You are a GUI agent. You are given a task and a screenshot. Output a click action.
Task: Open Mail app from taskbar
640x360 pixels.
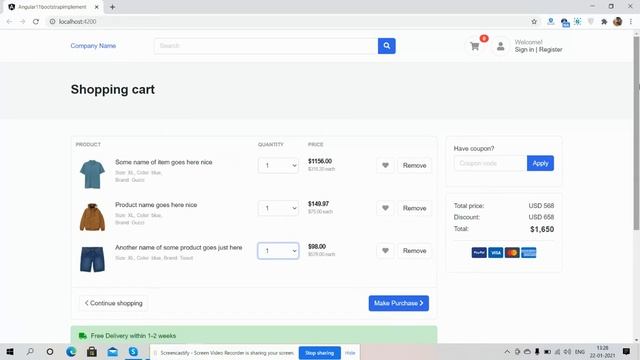[113, 352]
